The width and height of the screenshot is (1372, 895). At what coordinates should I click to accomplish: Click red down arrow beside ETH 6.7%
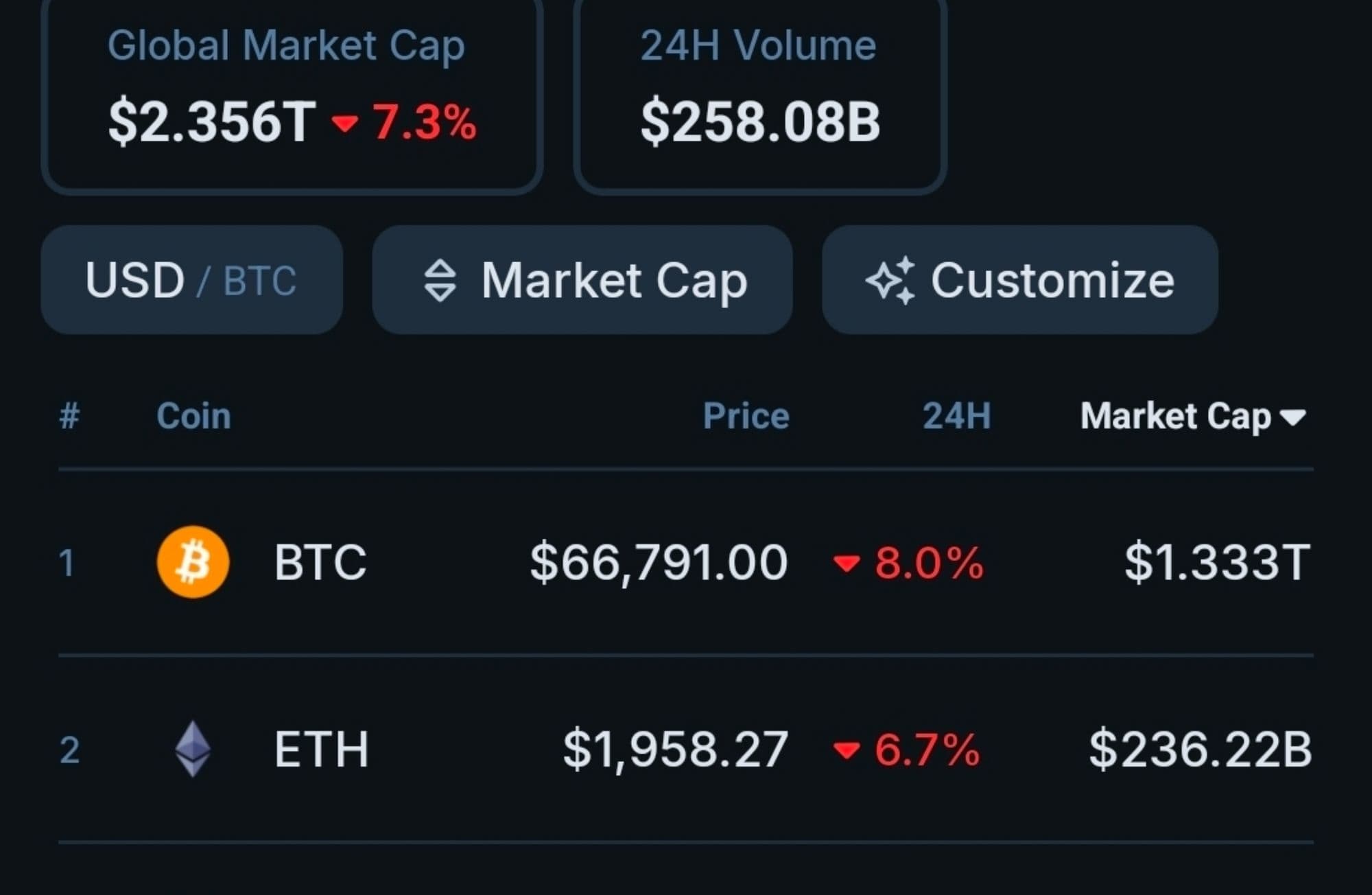point(846,749)
